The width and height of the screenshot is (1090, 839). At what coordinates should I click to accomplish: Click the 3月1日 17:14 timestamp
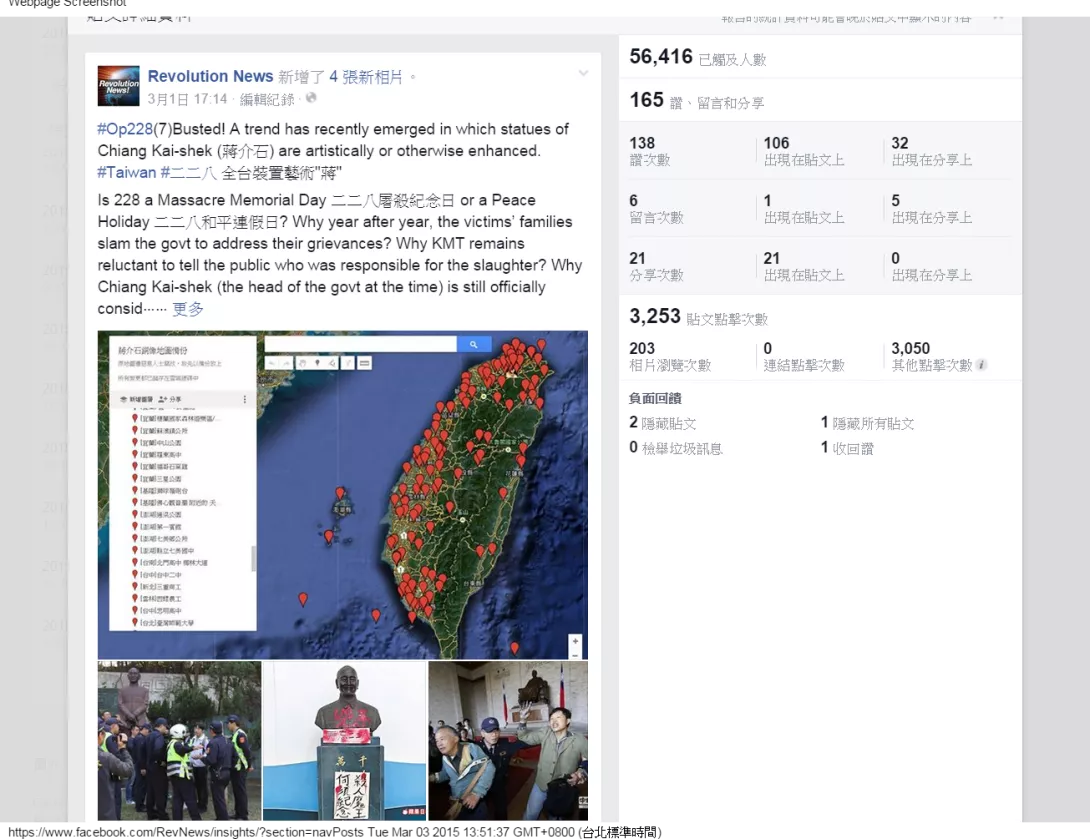(x=188, y=99)
